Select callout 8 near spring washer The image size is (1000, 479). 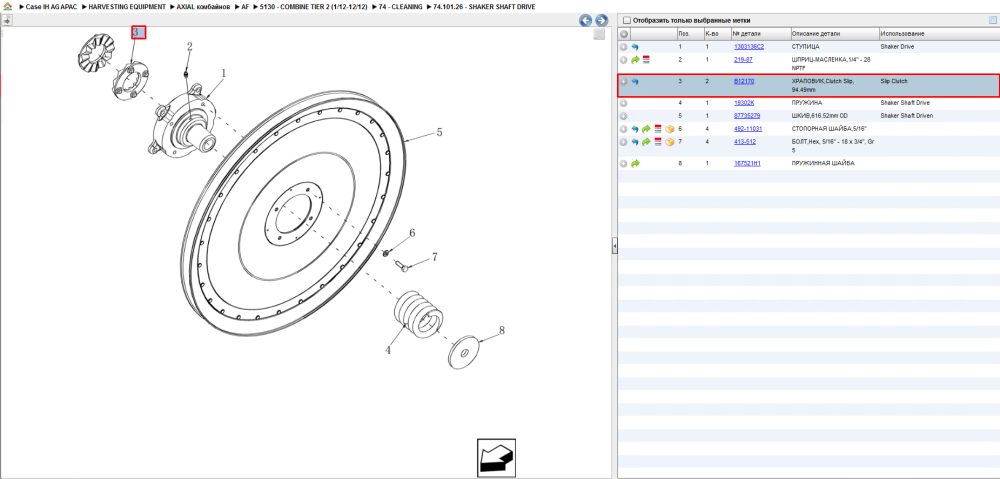tap(502, 330)
